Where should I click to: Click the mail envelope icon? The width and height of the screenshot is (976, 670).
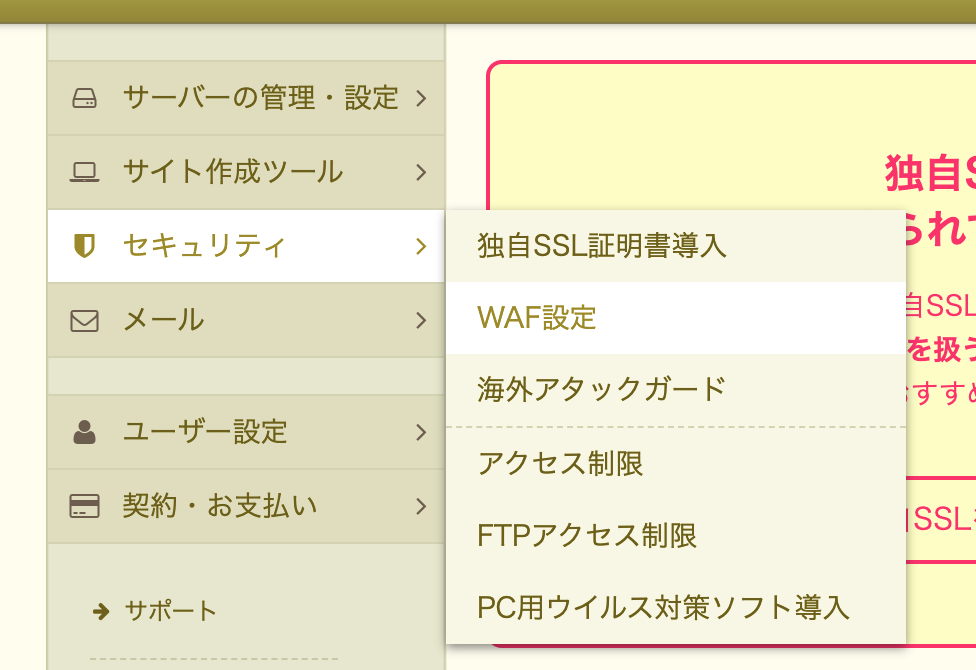coord(85,321)
